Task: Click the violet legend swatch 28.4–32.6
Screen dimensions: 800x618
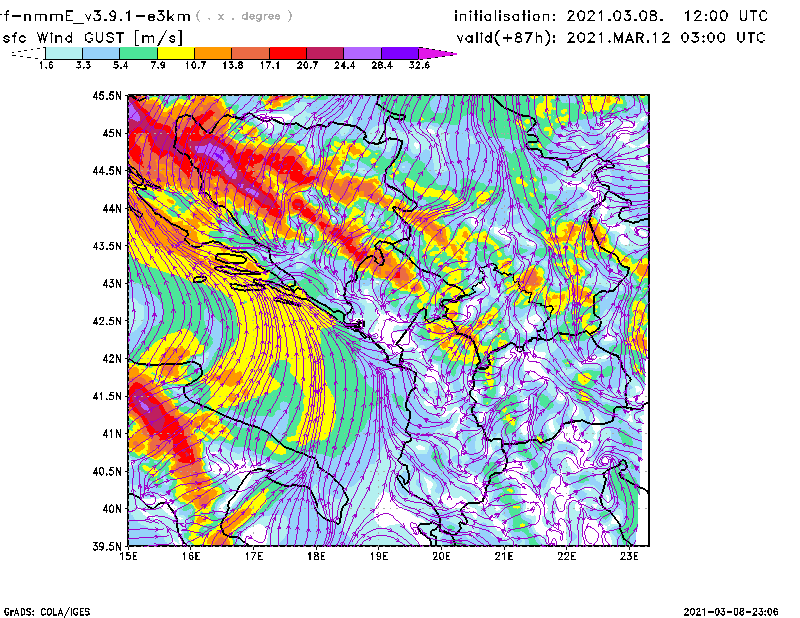Action: (x=400, y=53)
